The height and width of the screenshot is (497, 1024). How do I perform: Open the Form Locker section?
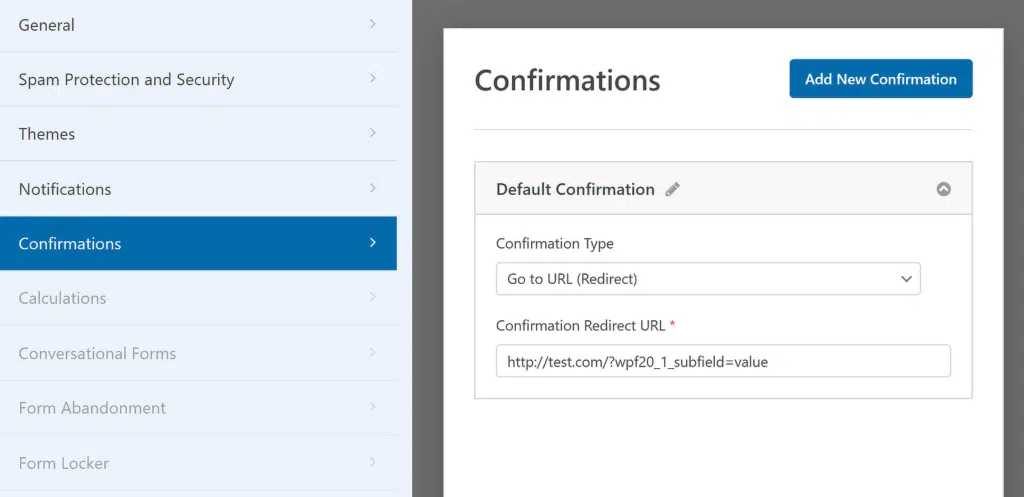click(198, 463)
